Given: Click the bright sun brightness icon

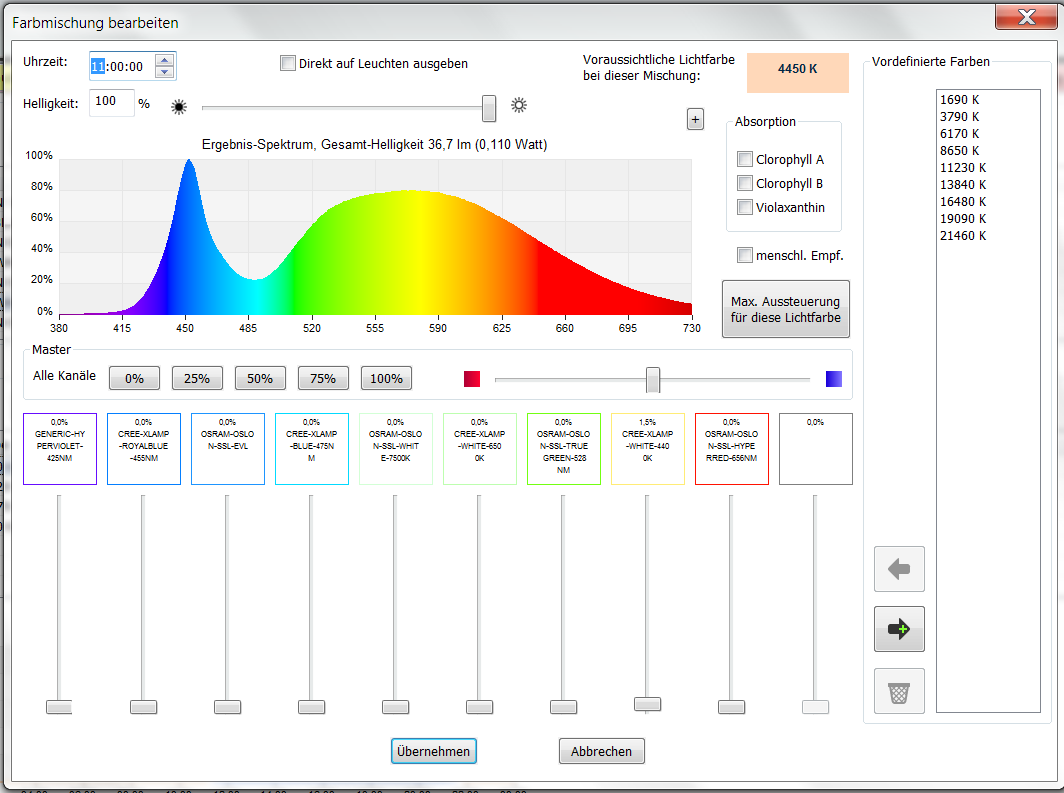Looking at the screenshot, I should (519, 105).
